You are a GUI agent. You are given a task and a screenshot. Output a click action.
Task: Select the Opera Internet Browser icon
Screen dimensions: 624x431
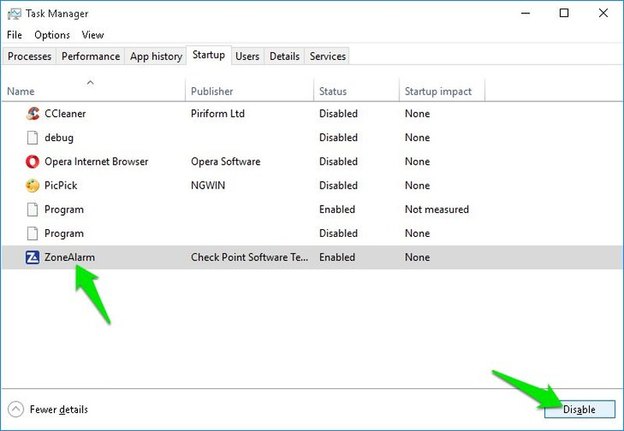pos(33,161)
